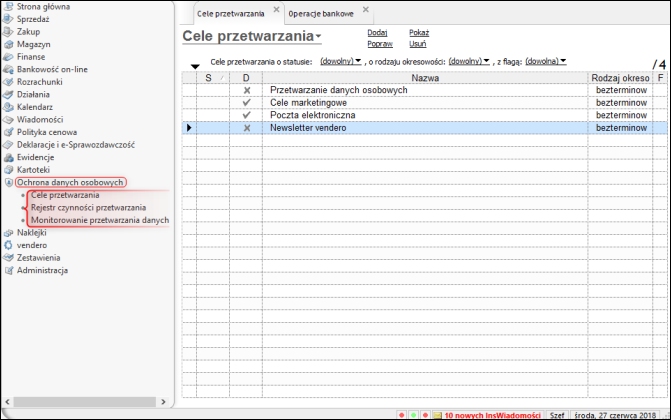Click the Bankowość on-line icon
Screen dimensions: 671x420
coord(8,69)
